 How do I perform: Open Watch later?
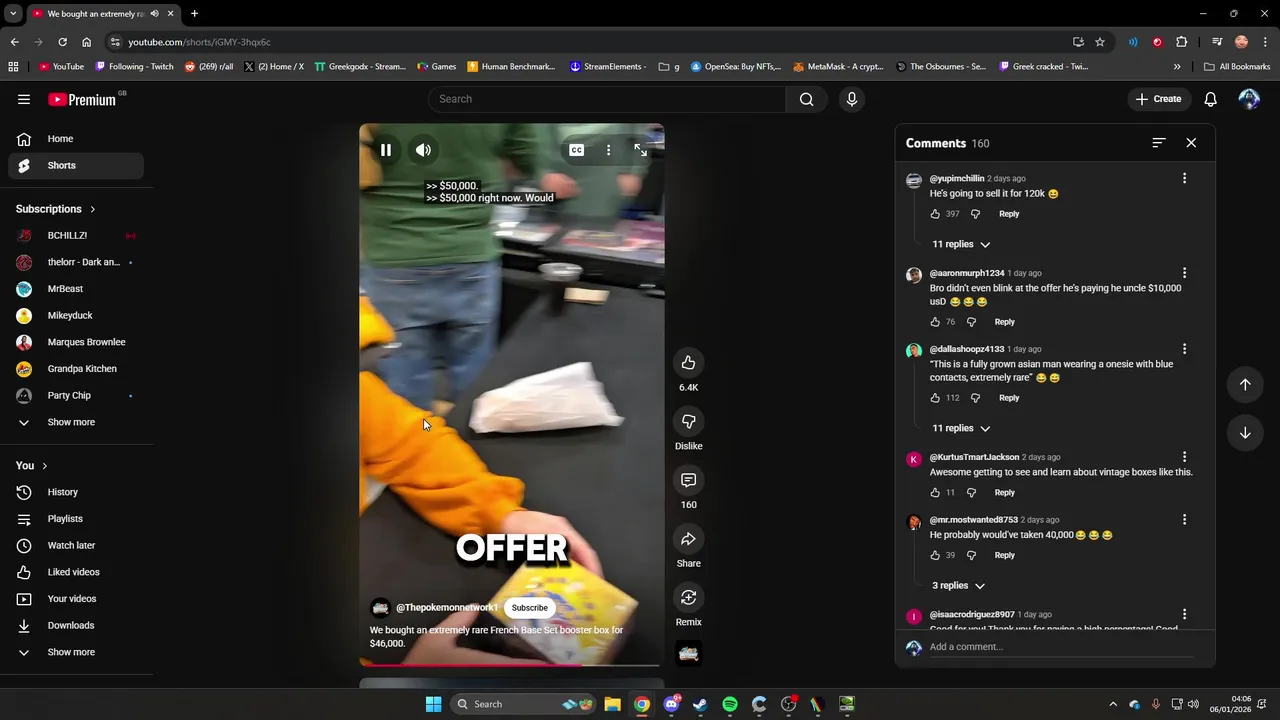click(76, 546)
